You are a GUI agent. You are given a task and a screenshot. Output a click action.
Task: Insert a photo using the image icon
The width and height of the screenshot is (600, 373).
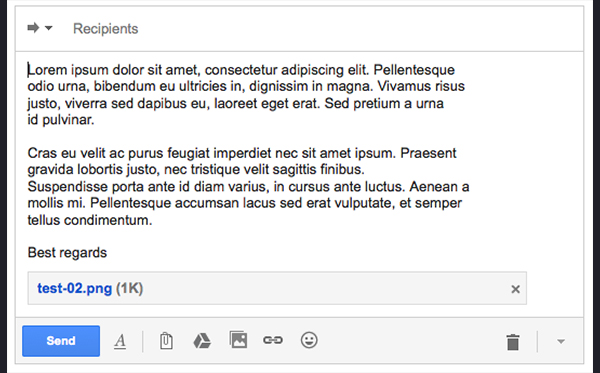click(x=238, y=340)
